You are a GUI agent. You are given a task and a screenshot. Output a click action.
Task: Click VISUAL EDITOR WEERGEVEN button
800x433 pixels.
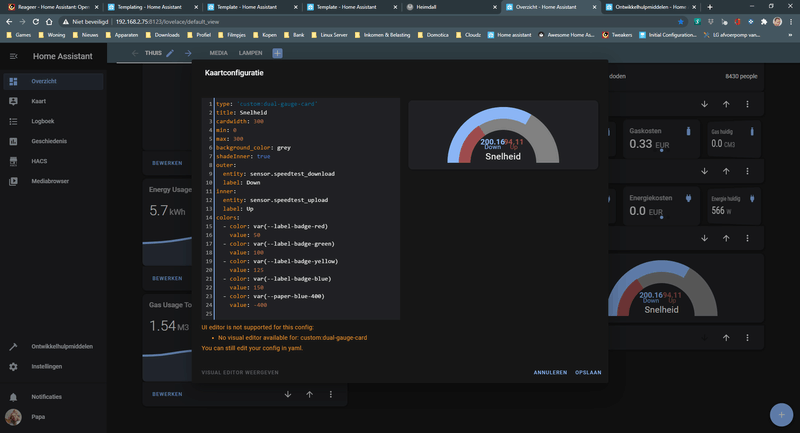pos(240,372)
